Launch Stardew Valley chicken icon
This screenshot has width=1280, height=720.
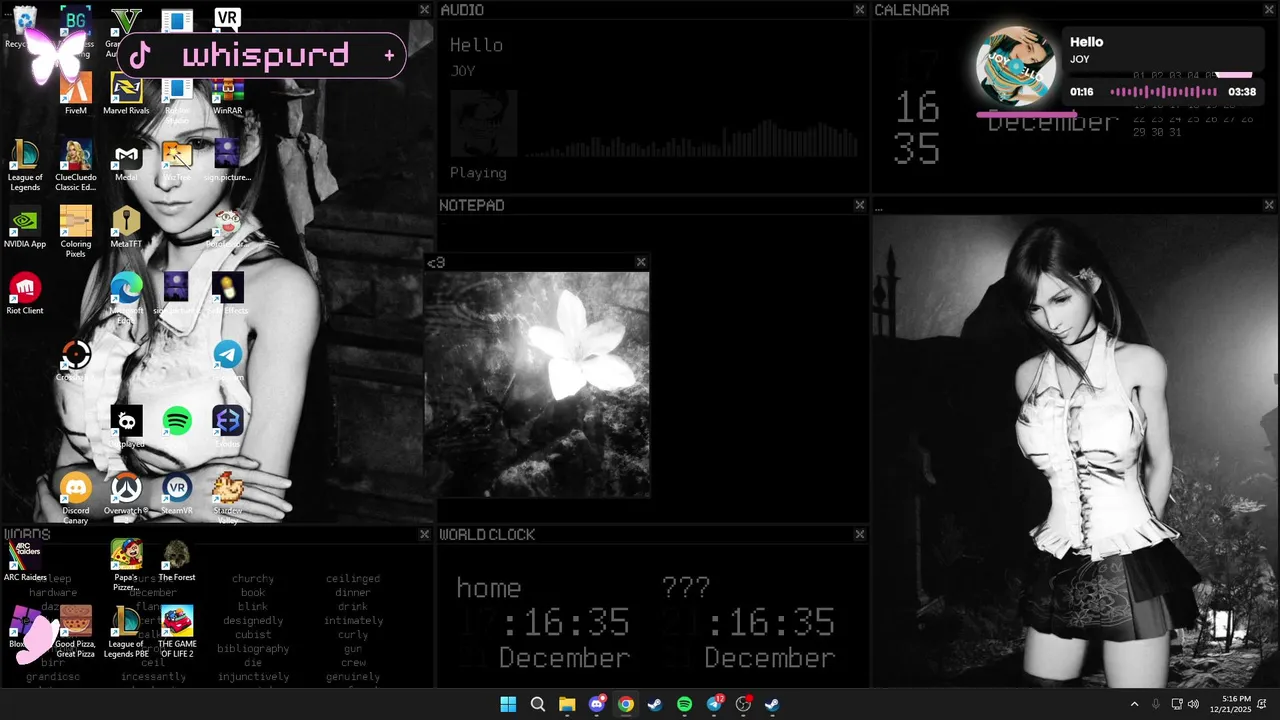click(x=227, y=497)
